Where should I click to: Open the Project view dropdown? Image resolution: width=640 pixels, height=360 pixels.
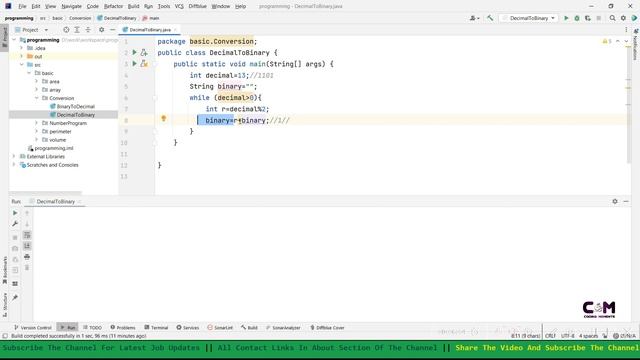tap(31, 30)
